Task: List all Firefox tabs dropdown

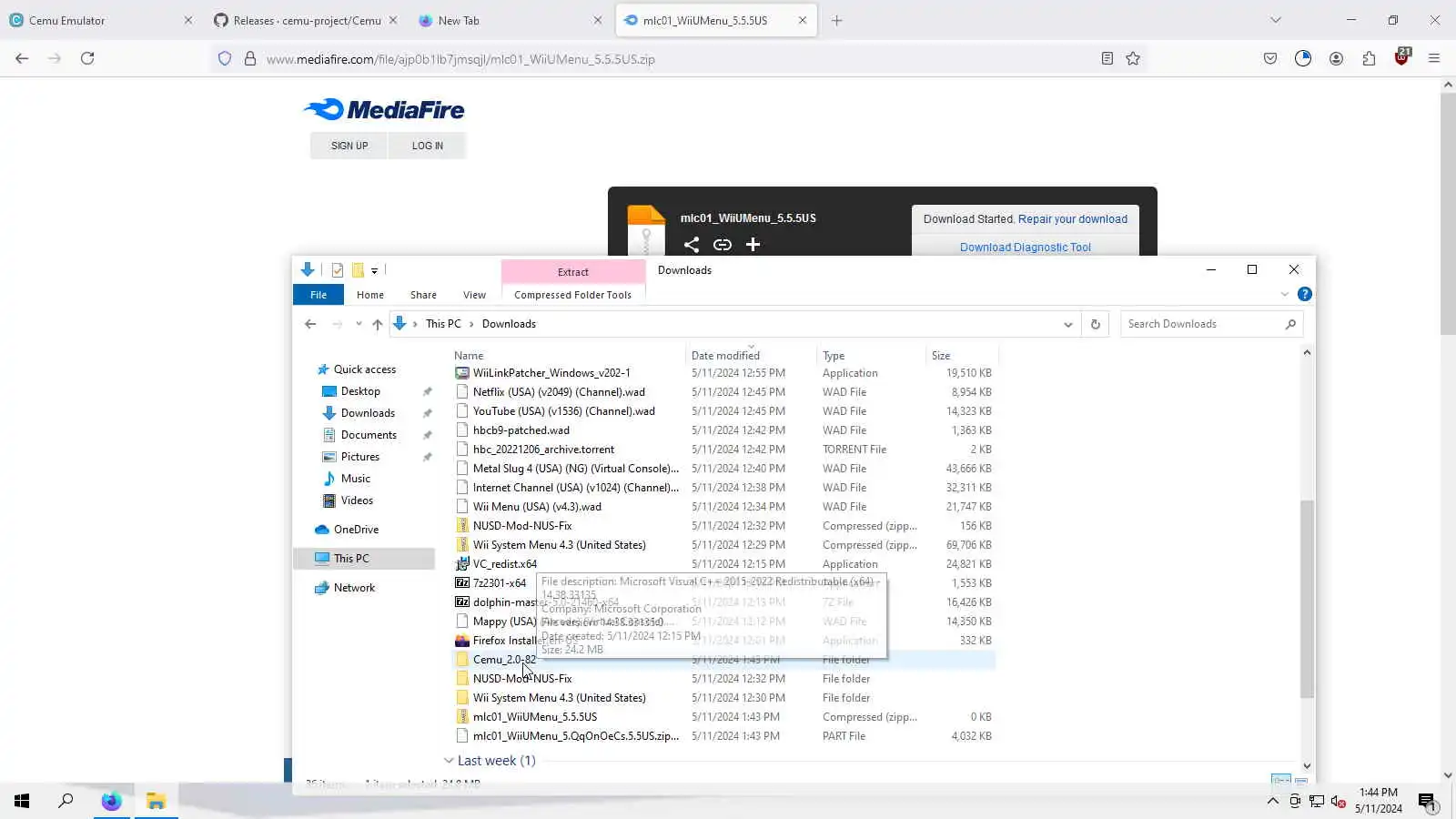Action: click(x=1276, y=20)
